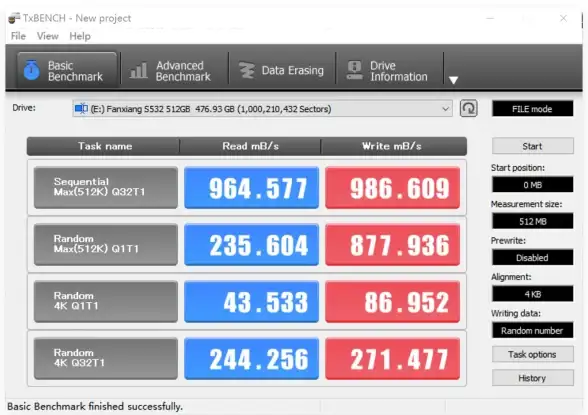588x415 pixels.
Task: Click the 271.477 write result
Action: coord(393,359)
